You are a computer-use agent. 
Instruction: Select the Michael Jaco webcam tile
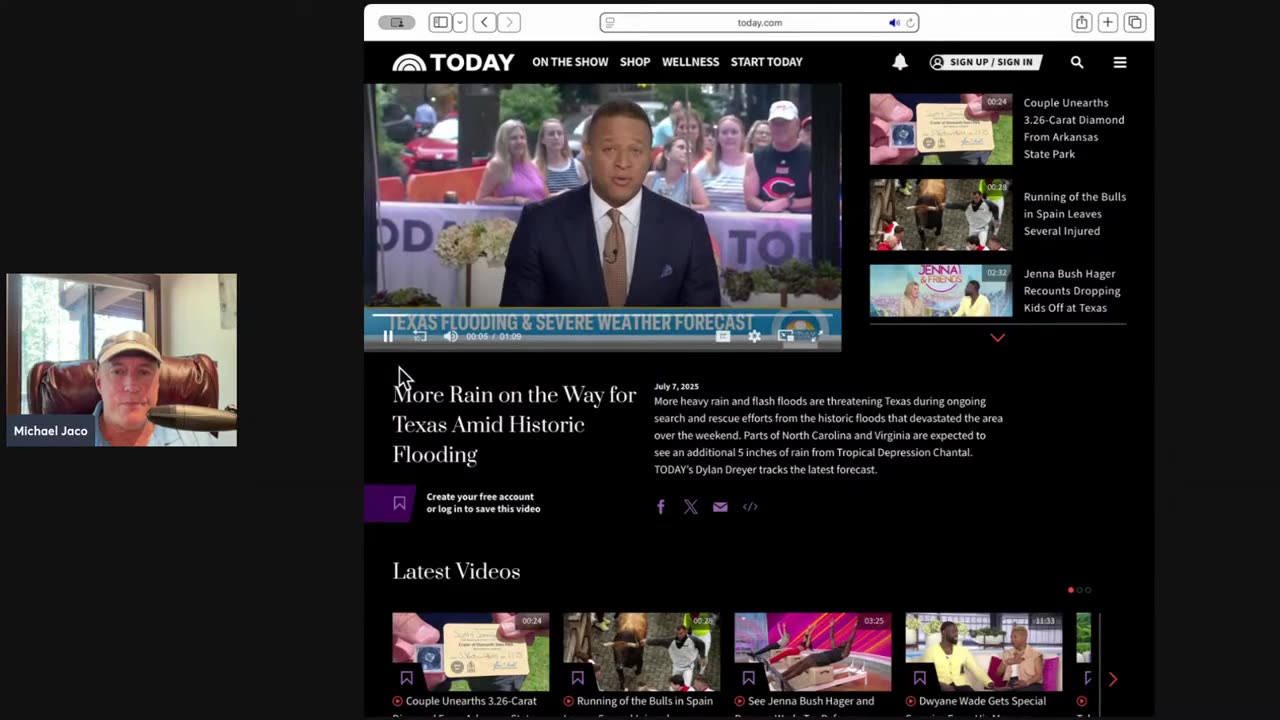click(122, 360)
